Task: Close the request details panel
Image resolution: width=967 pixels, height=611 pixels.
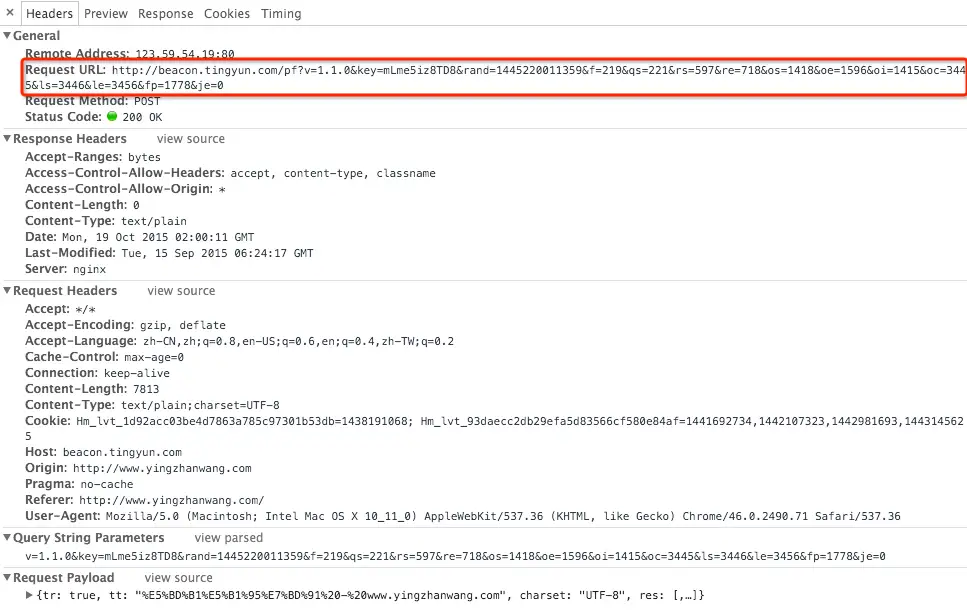Action: [9, 13]
